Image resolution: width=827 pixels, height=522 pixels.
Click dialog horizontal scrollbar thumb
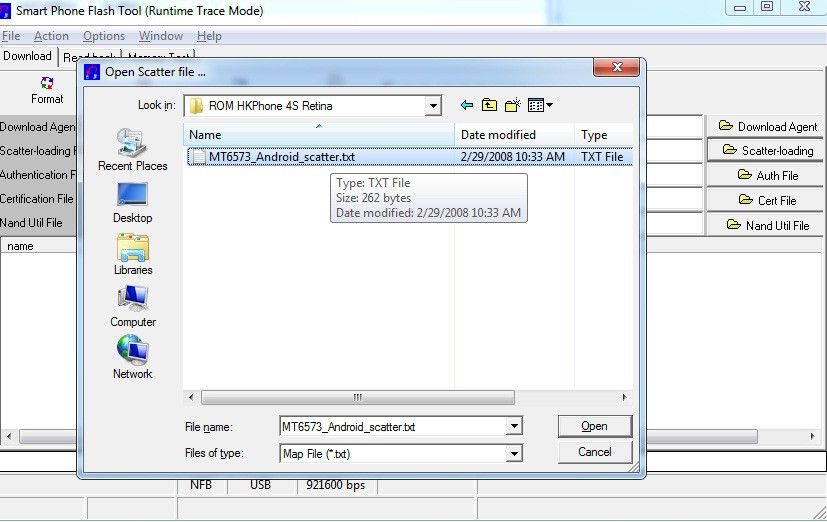coord(358,397)
